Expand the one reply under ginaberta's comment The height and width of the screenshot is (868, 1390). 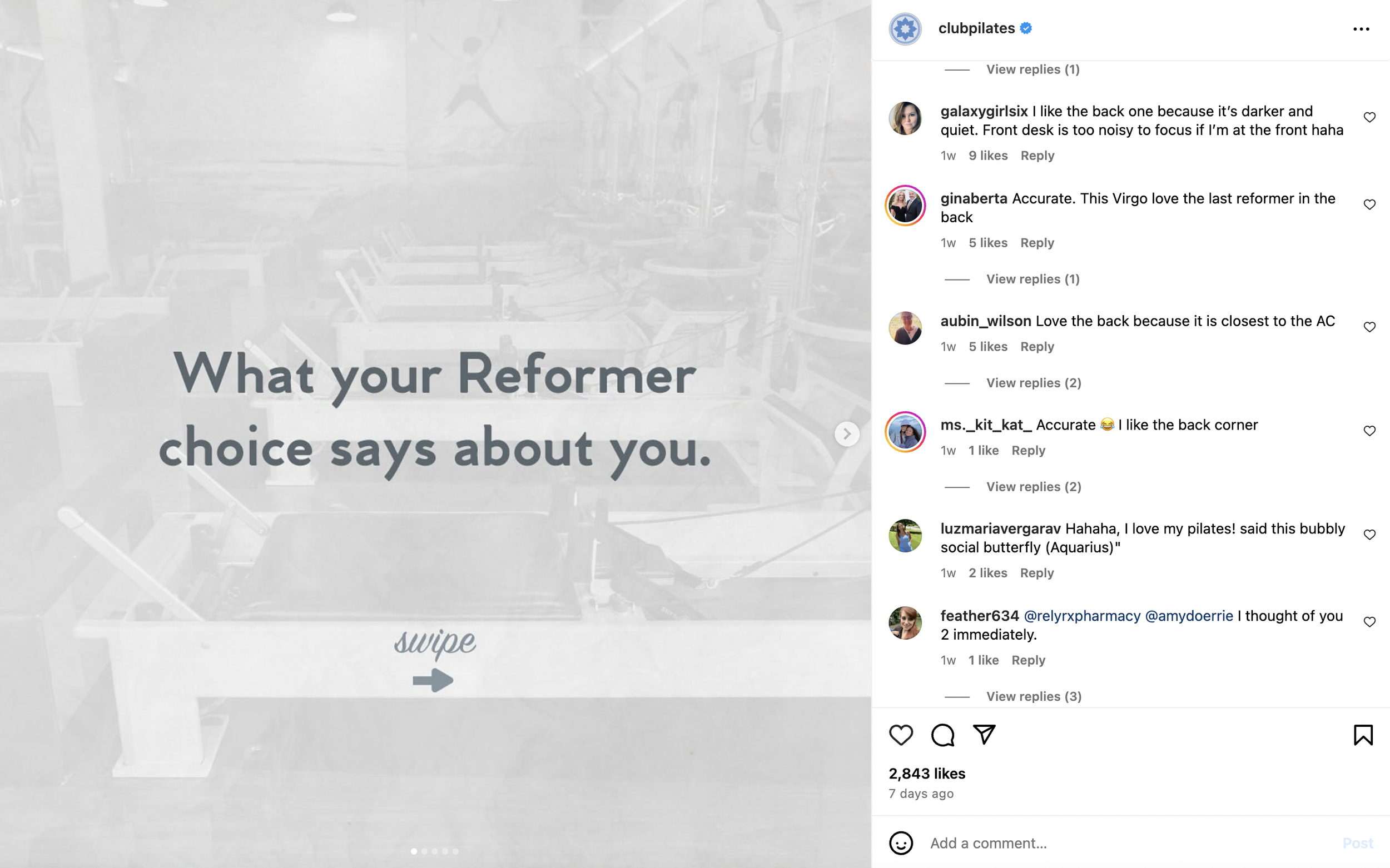coord(1032,279)
